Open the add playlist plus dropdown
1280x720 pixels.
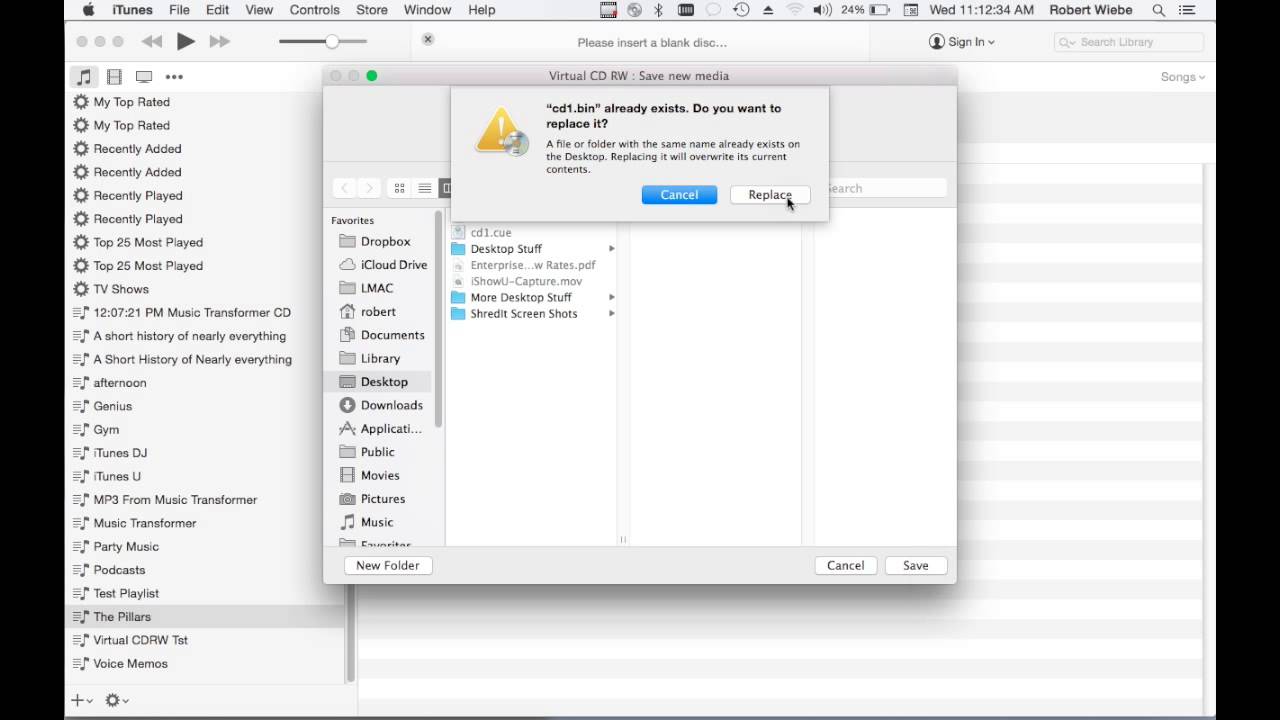[82, 700]
